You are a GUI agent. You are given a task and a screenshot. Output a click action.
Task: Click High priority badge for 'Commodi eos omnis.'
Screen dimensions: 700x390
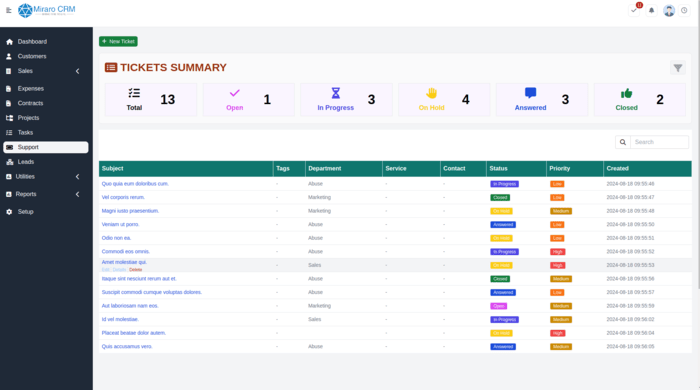click(558, 252)
